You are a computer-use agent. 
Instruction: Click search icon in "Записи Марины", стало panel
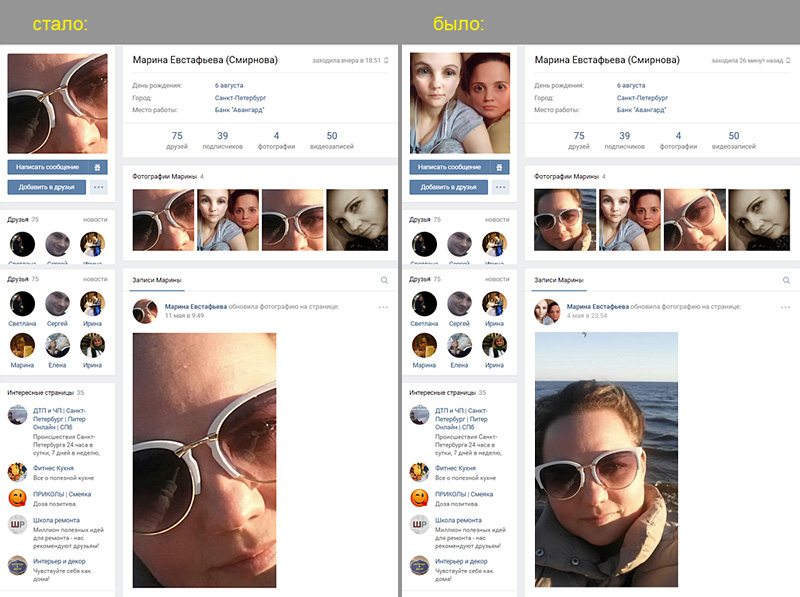pos(384,280)
